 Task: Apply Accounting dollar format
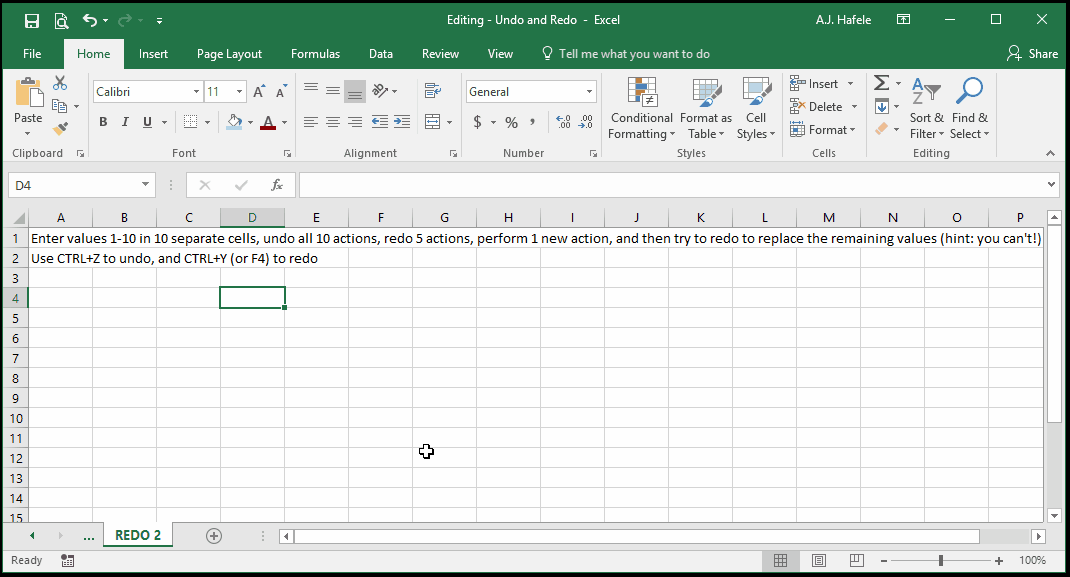coord(478,122)
